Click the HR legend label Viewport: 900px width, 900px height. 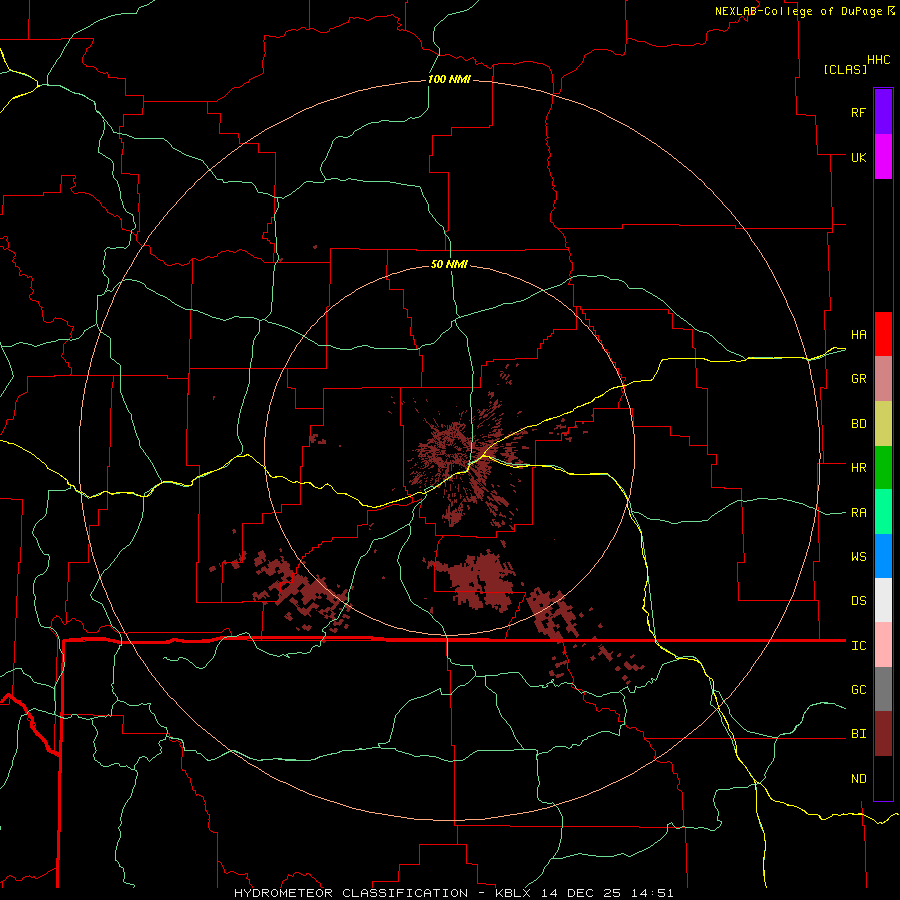click(x=859, y=468)
